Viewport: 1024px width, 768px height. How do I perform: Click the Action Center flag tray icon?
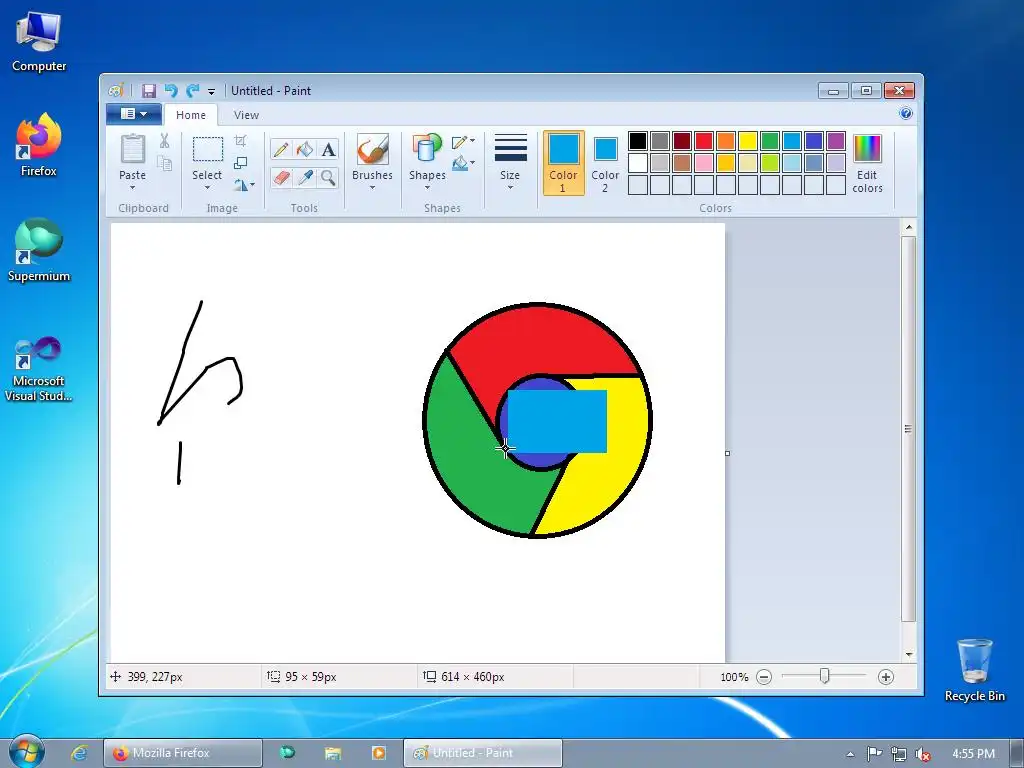point(874,754)
